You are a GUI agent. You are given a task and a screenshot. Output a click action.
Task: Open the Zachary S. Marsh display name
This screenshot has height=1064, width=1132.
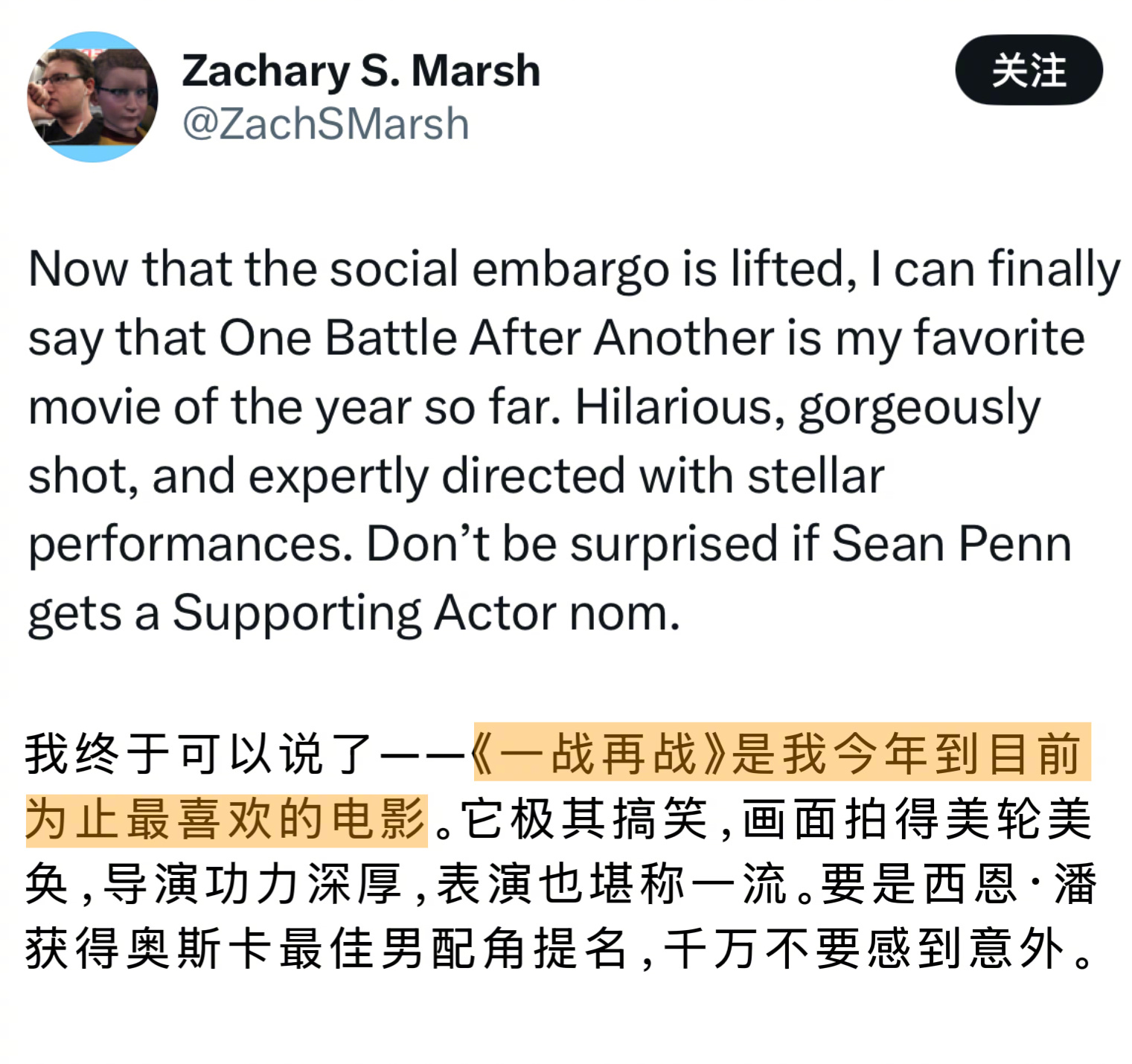point(361,71)
